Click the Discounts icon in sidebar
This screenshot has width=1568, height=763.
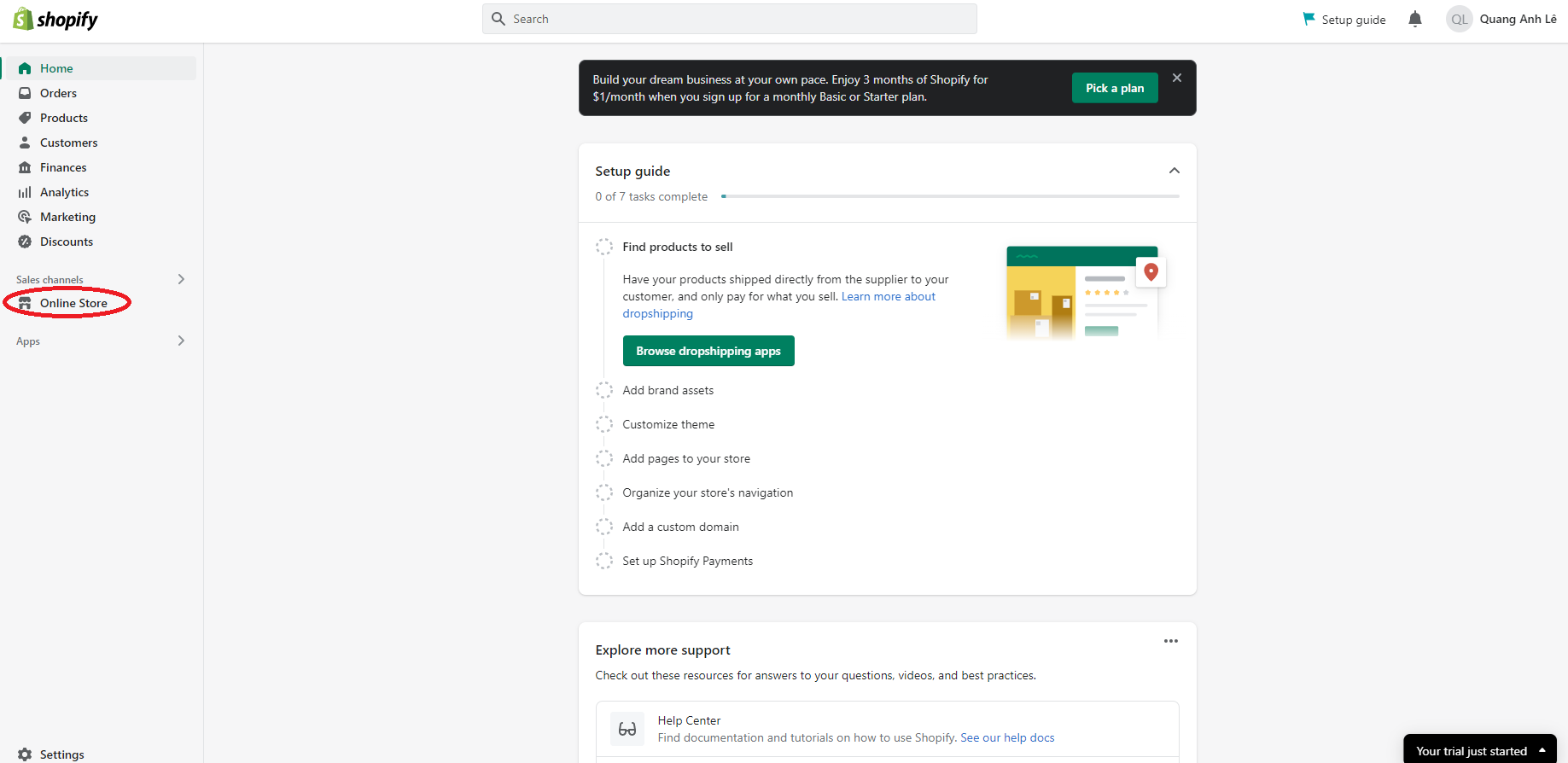point(25,242)
